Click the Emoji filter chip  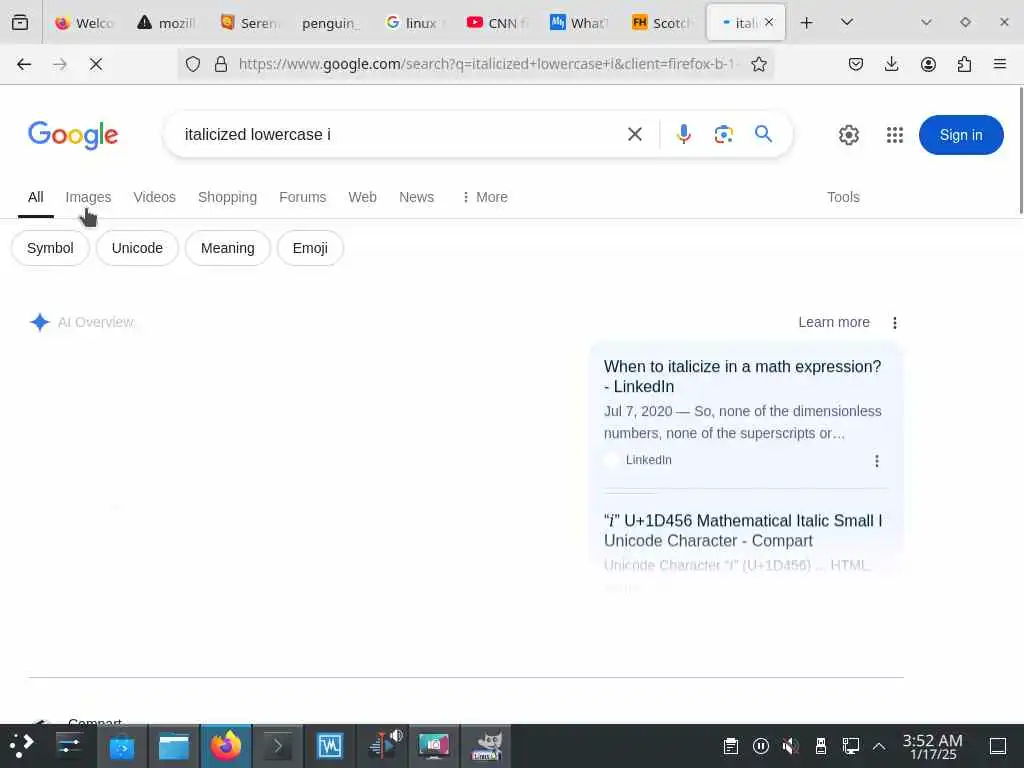tap(310, 248)
